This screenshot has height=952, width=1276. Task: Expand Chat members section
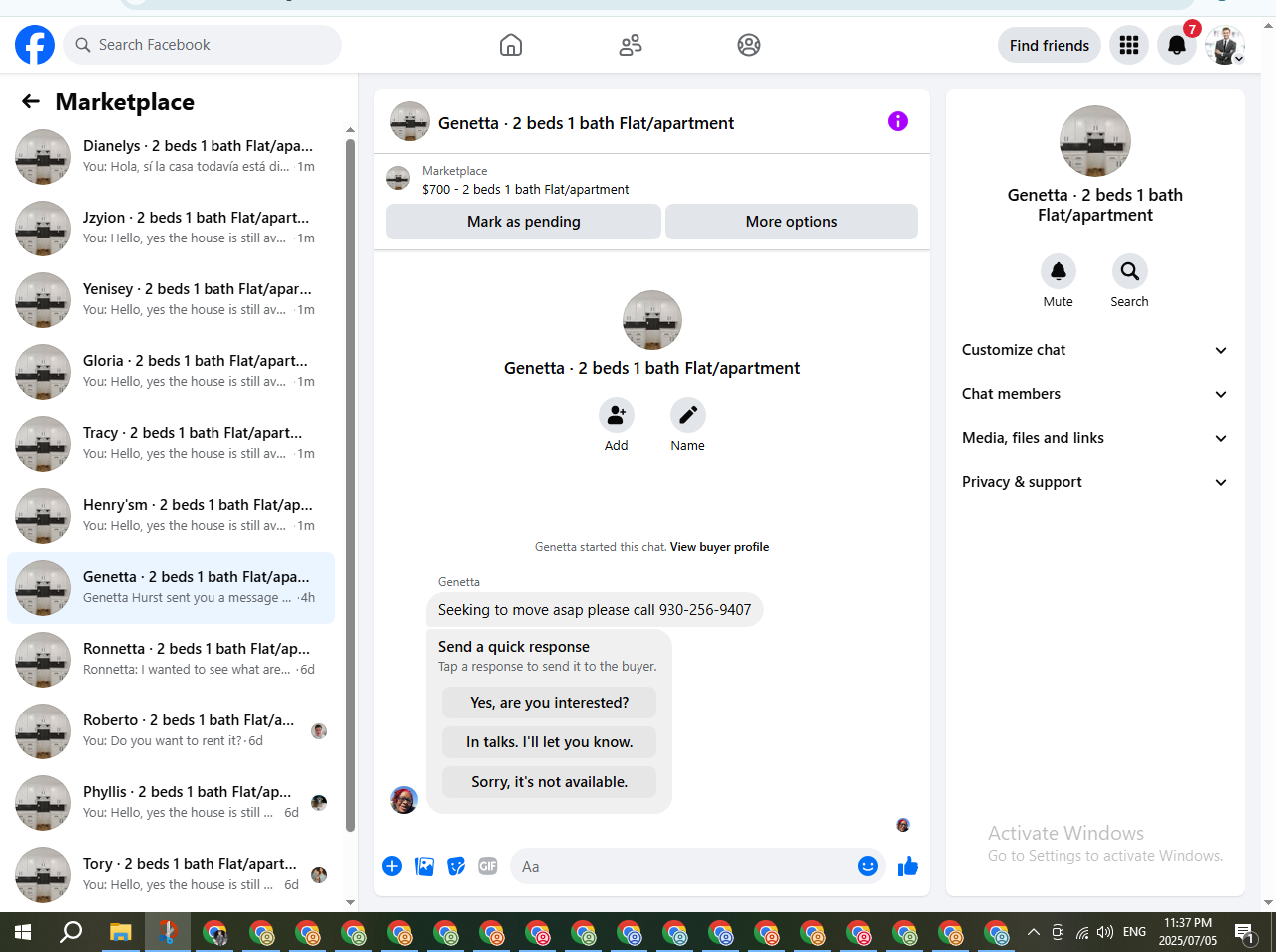(x=1094, y=394)
